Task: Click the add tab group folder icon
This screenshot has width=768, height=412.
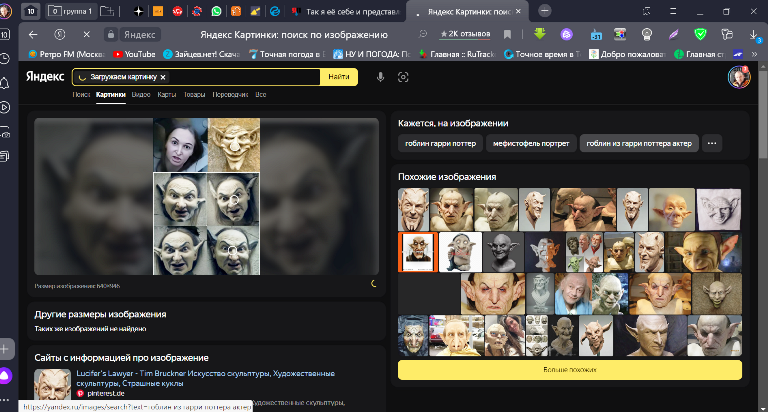Action: [107, 11]
